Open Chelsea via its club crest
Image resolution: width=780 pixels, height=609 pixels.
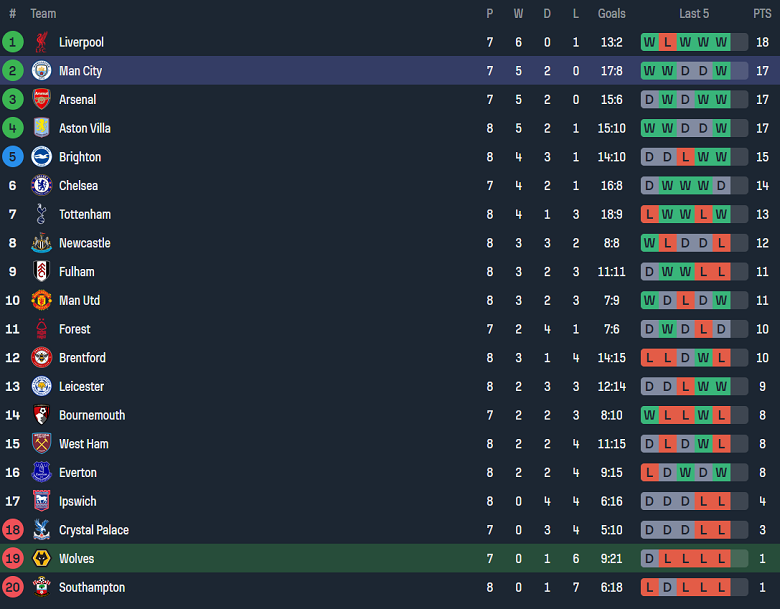41,185
